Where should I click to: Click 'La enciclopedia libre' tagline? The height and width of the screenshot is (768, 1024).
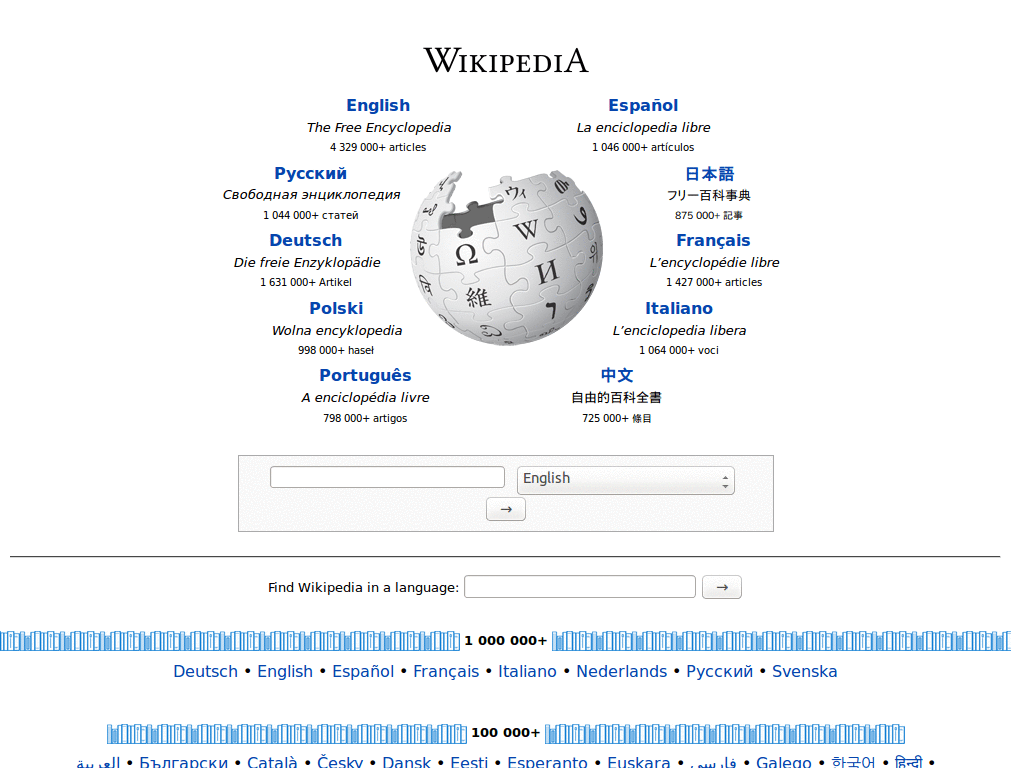[643, 127]
